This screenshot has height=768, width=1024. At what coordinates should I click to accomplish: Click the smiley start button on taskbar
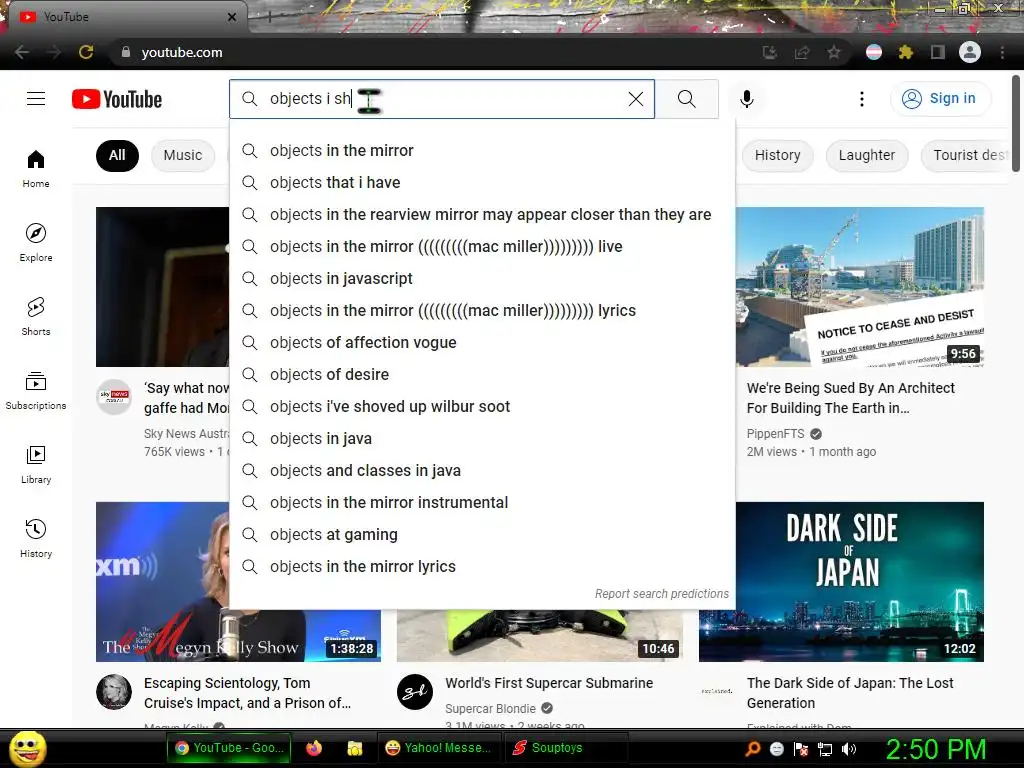pos(27,748)
